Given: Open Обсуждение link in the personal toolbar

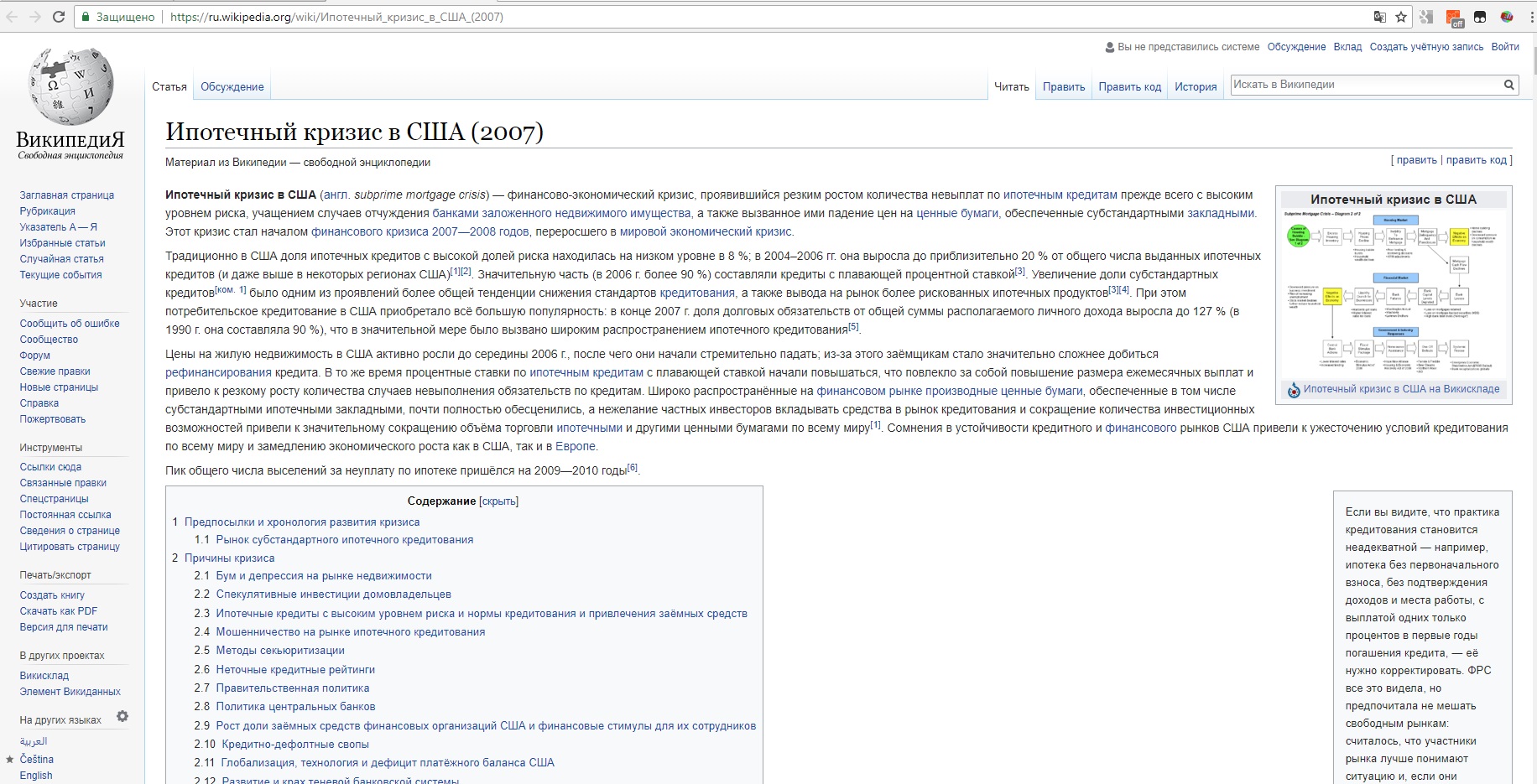Looking at the screenshot, I should [x=1296, y=47].
